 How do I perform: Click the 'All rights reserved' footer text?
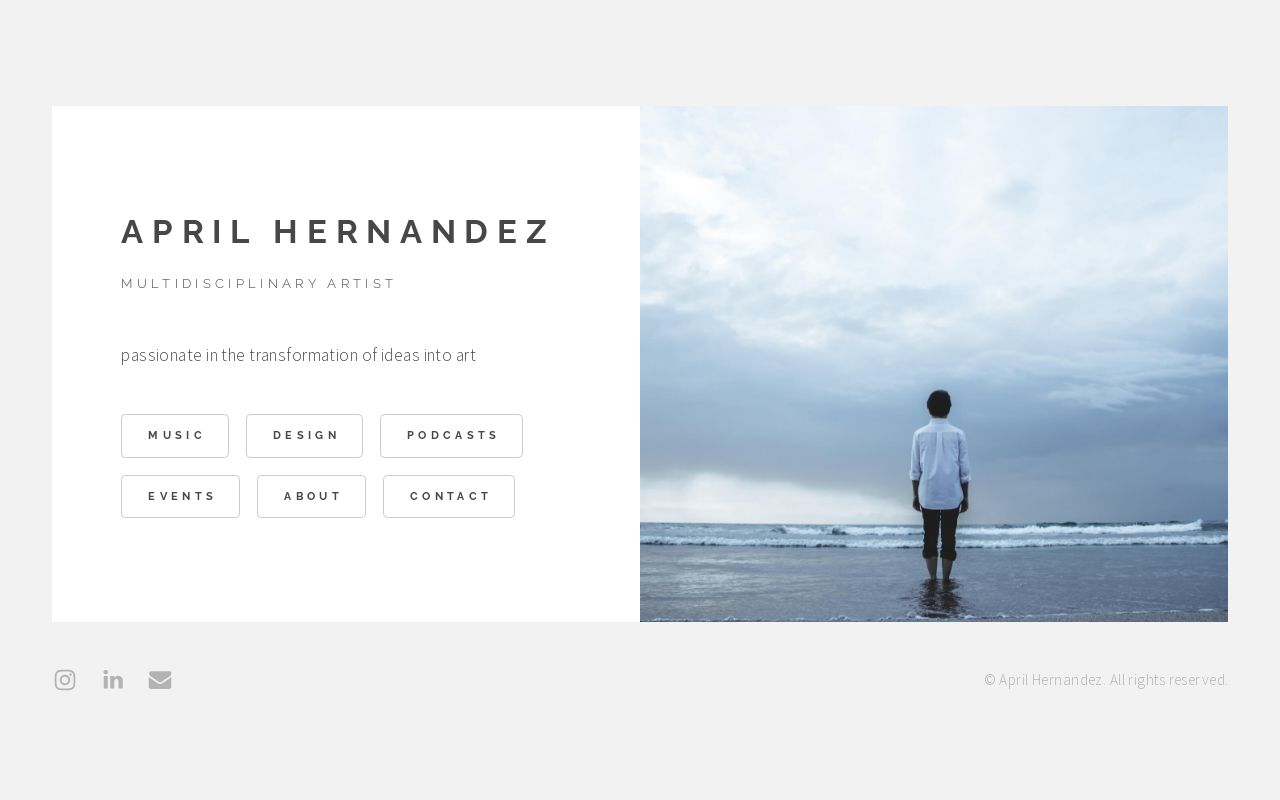tap(1169, 680)
